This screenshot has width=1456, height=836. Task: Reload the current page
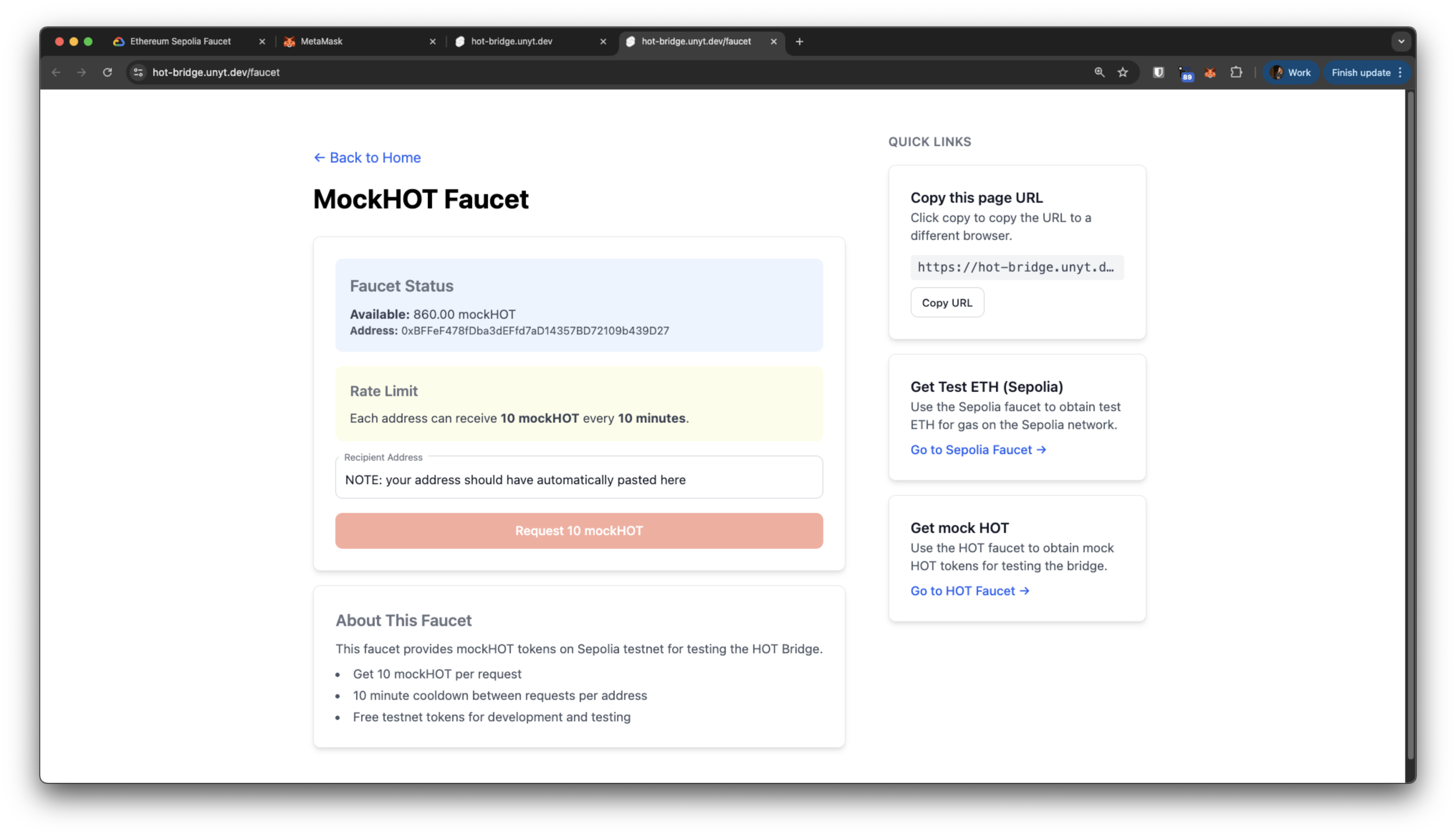click(107, 72)
